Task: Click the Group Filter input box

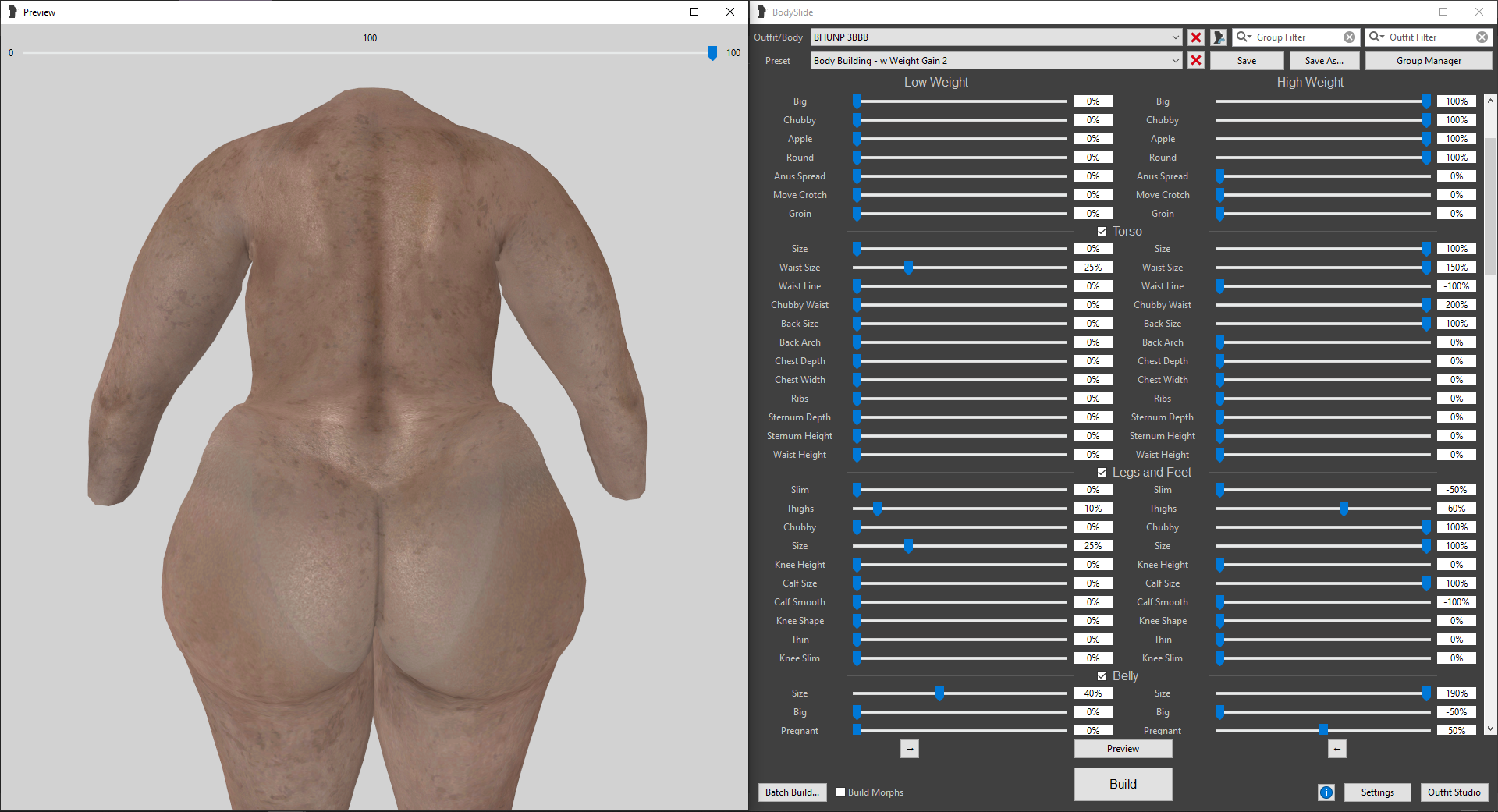Action: (1295, 37)
